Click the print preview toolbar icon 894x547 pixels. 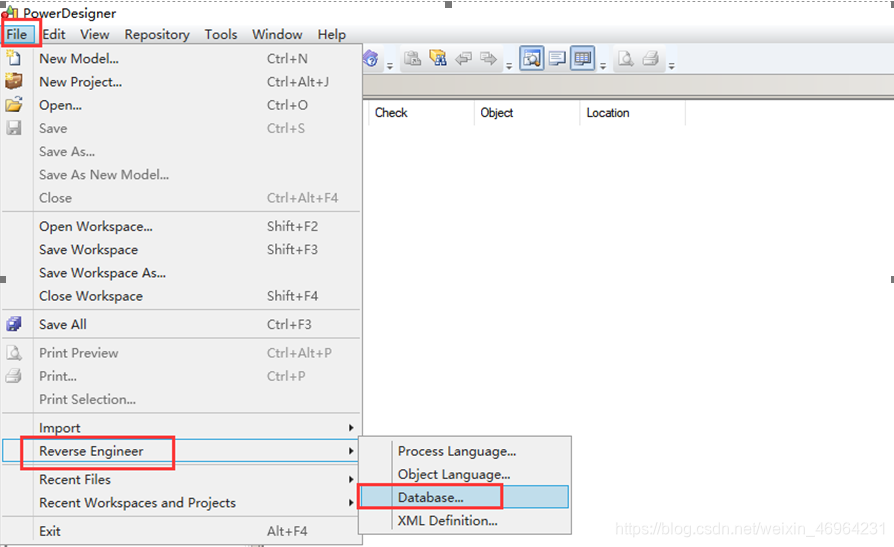[625, 58]
